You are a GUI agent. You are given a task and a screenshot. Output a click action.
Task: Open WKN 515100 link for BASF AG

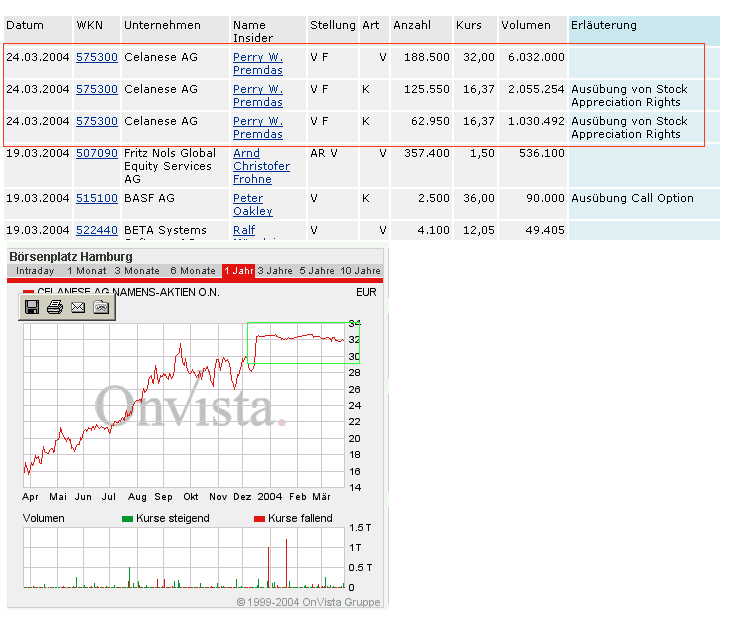(97, 198)
